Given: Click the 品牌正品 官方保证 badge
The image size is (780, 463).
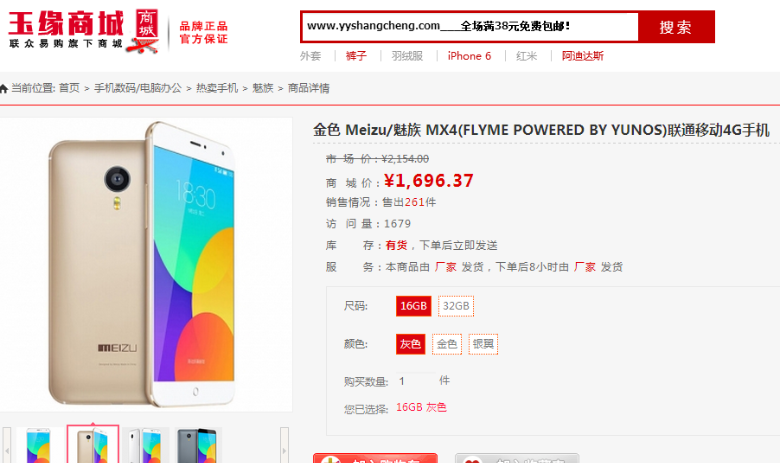Looking at the screenshot, I should [203, 32].
